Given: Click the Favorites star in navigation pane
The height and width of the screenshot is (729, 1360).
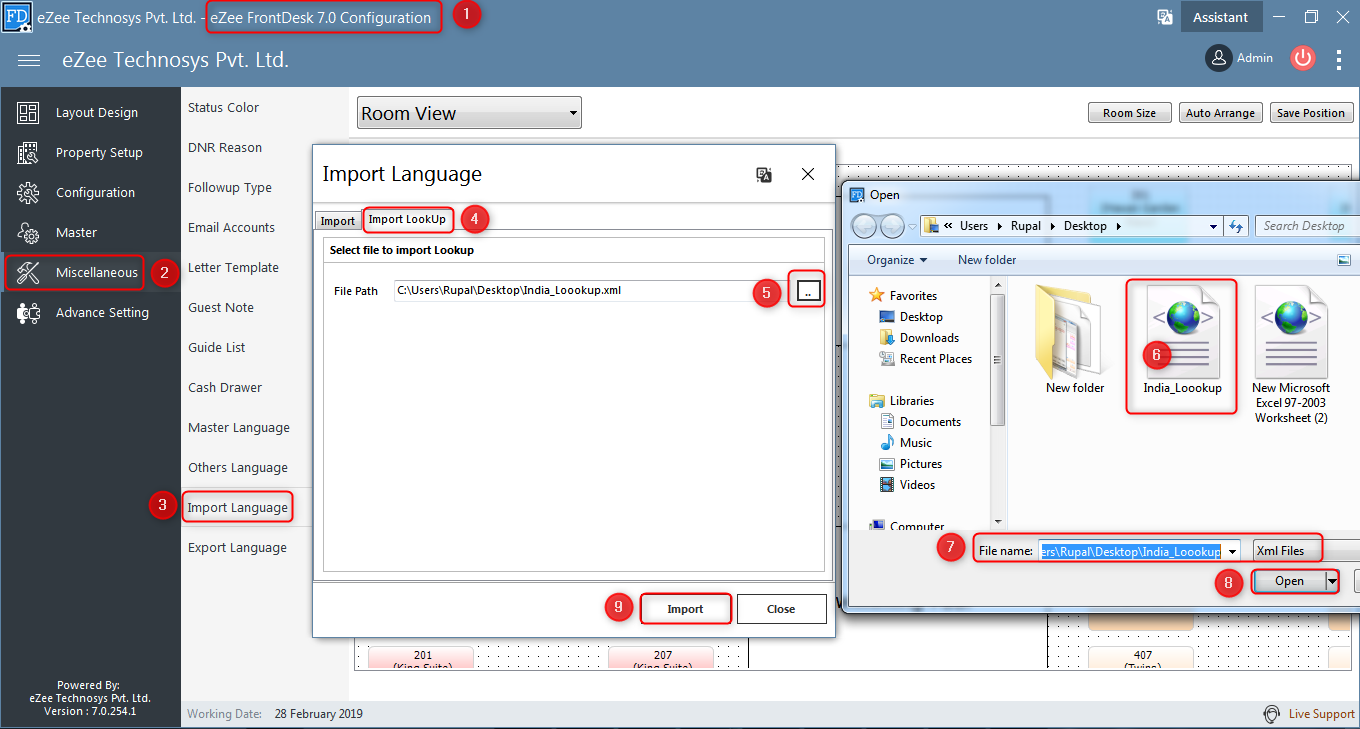Looking at the screenshot, I should coord(877,295).
